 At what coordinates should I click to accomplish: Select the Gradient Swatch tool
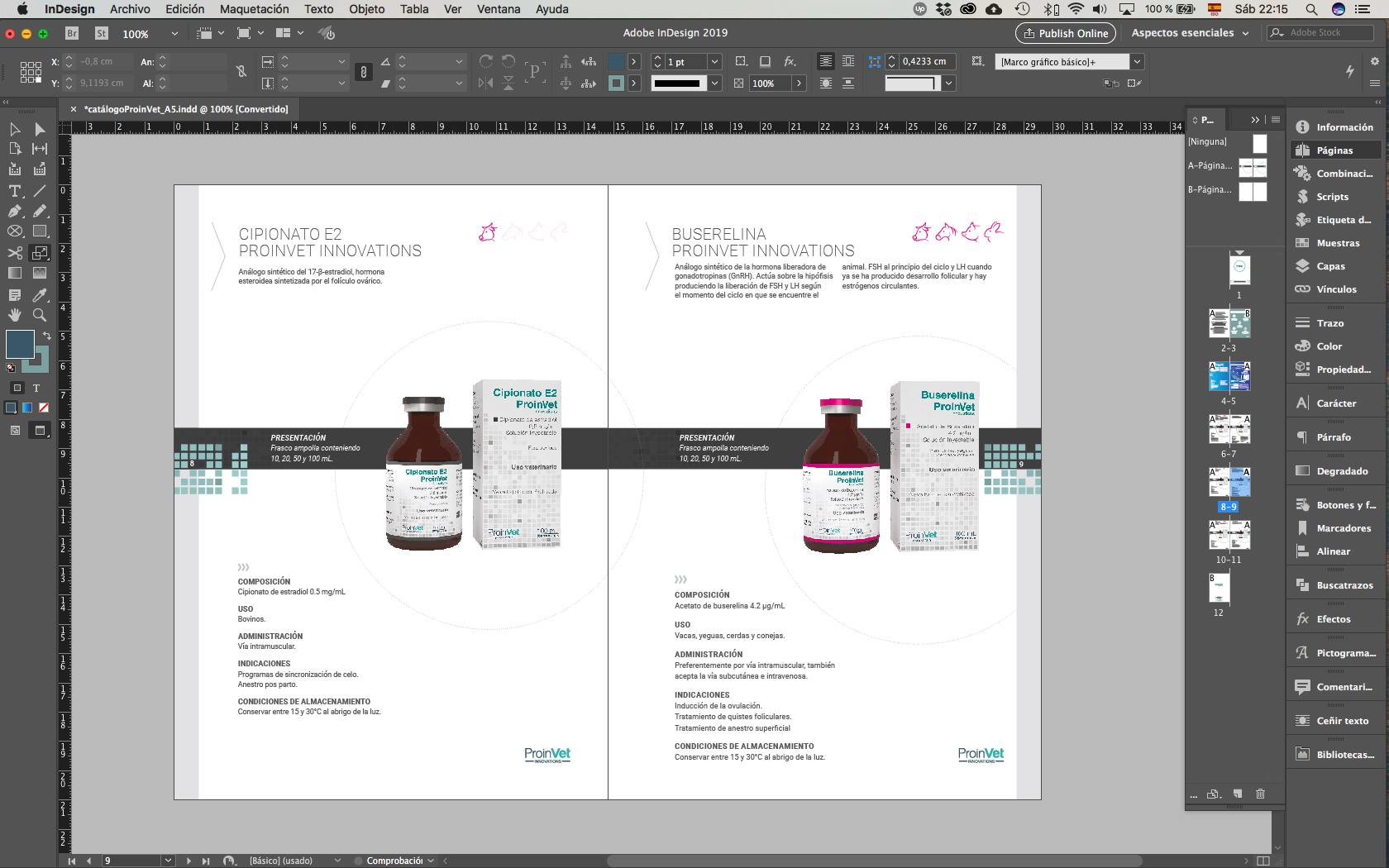pos(15,273)
